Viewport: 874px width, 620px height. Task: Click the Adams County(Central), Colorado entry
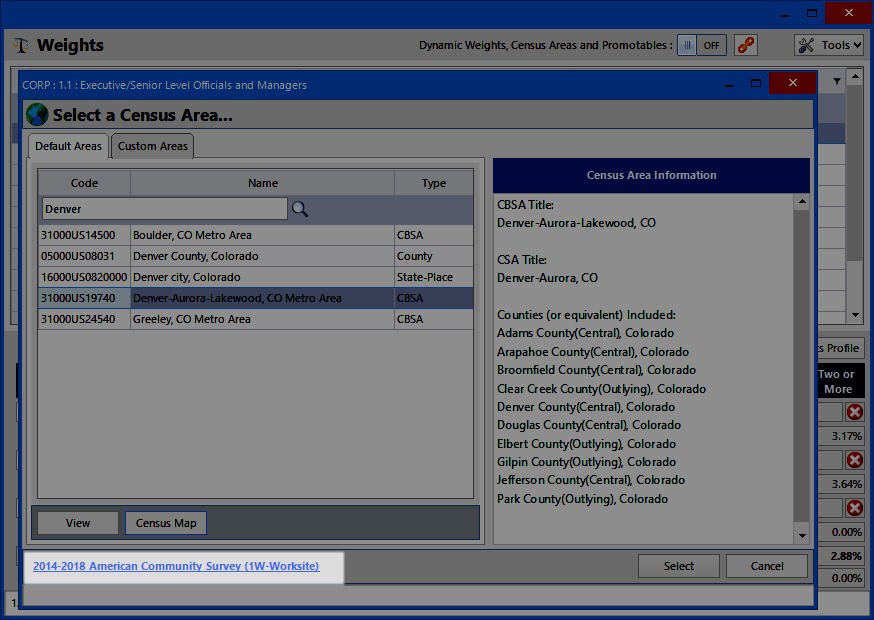coord(585,333)
